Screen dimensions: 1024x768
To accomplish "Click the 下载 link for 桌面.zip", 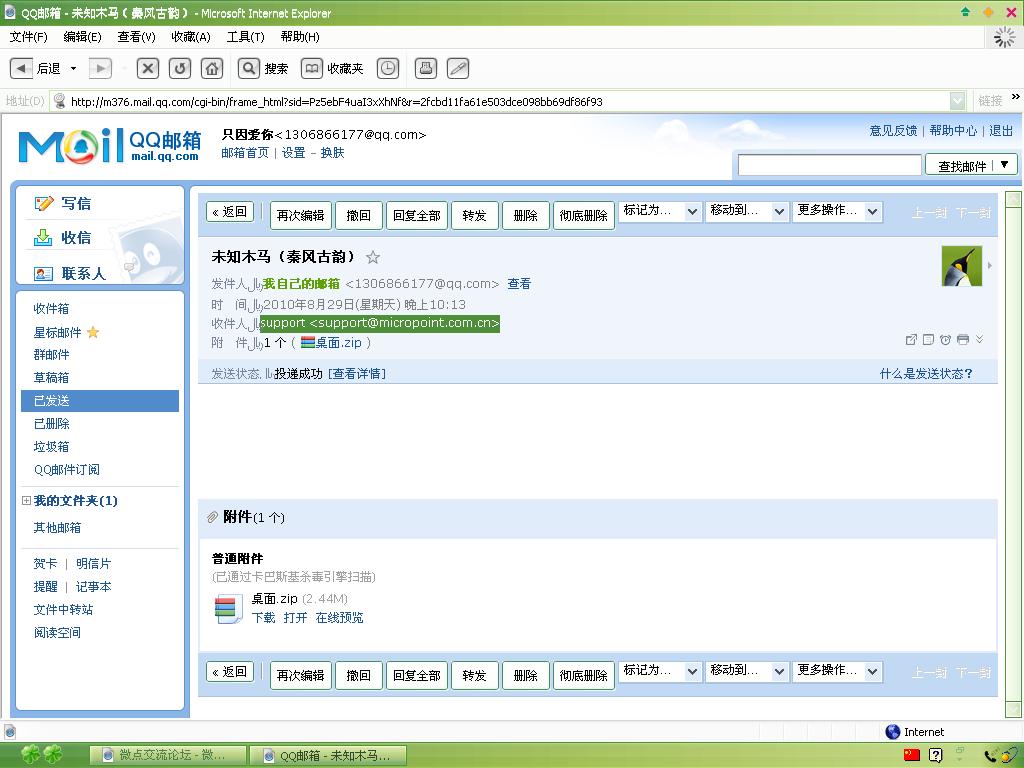I will pos(264,618).
